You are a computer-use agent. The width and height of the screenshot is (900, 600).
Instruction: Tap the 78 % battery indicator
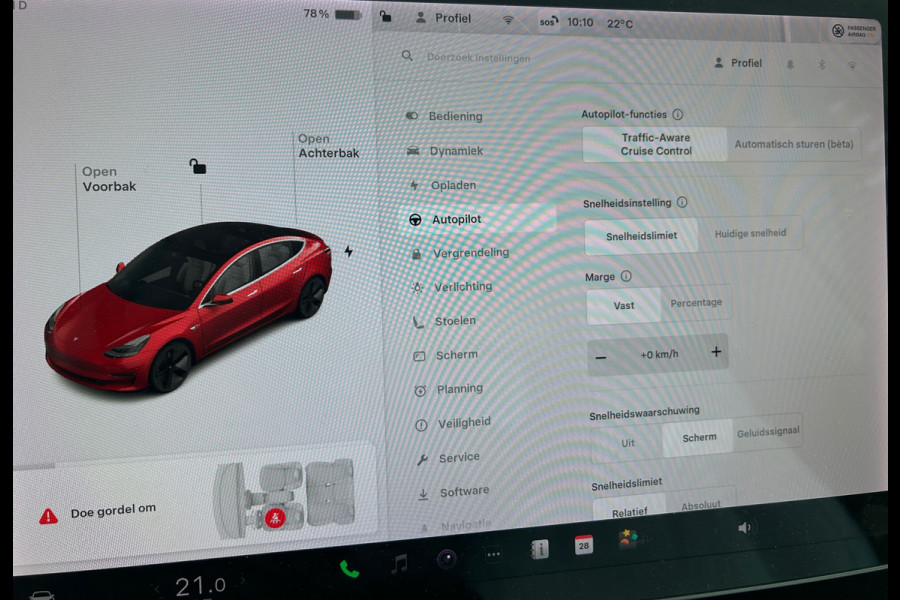click(332, 14)
